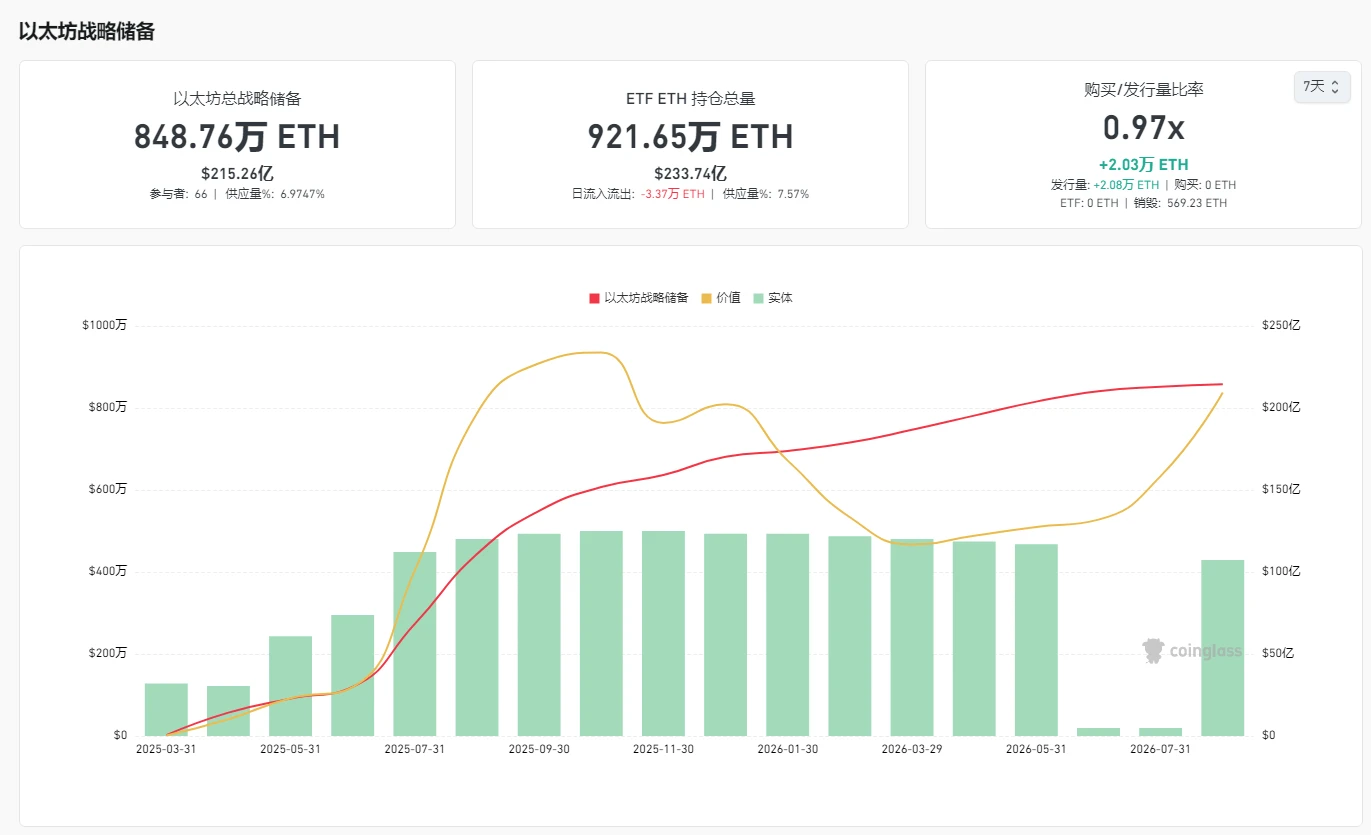The width and height of the screenshot is (1371, 835).
Task: Click the -3.37万 ETH daily flow value
Action: click(672, 194)
